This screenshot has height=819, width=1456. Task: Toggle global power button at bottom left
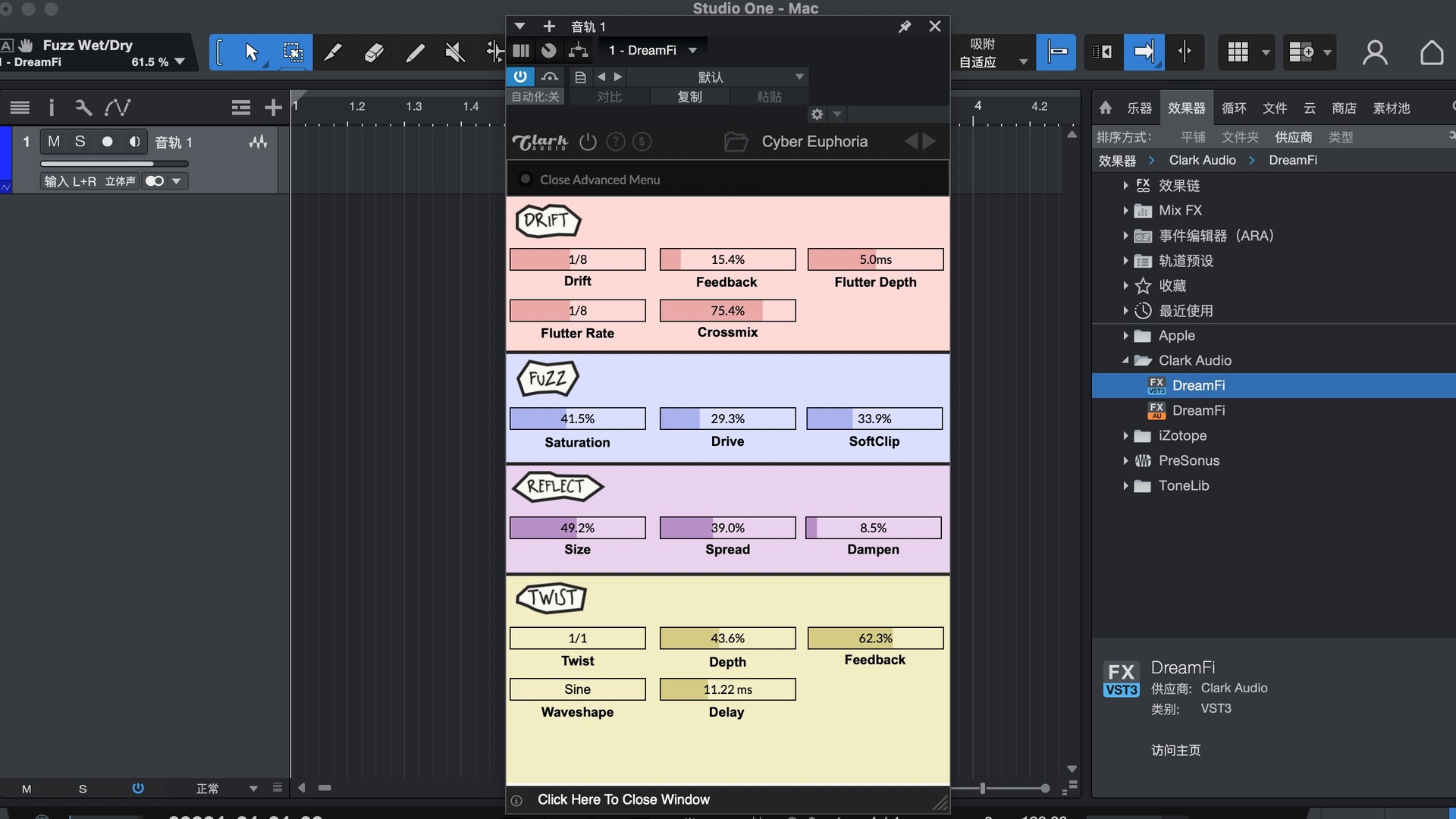pyautogui.click(x=138, y=789)
